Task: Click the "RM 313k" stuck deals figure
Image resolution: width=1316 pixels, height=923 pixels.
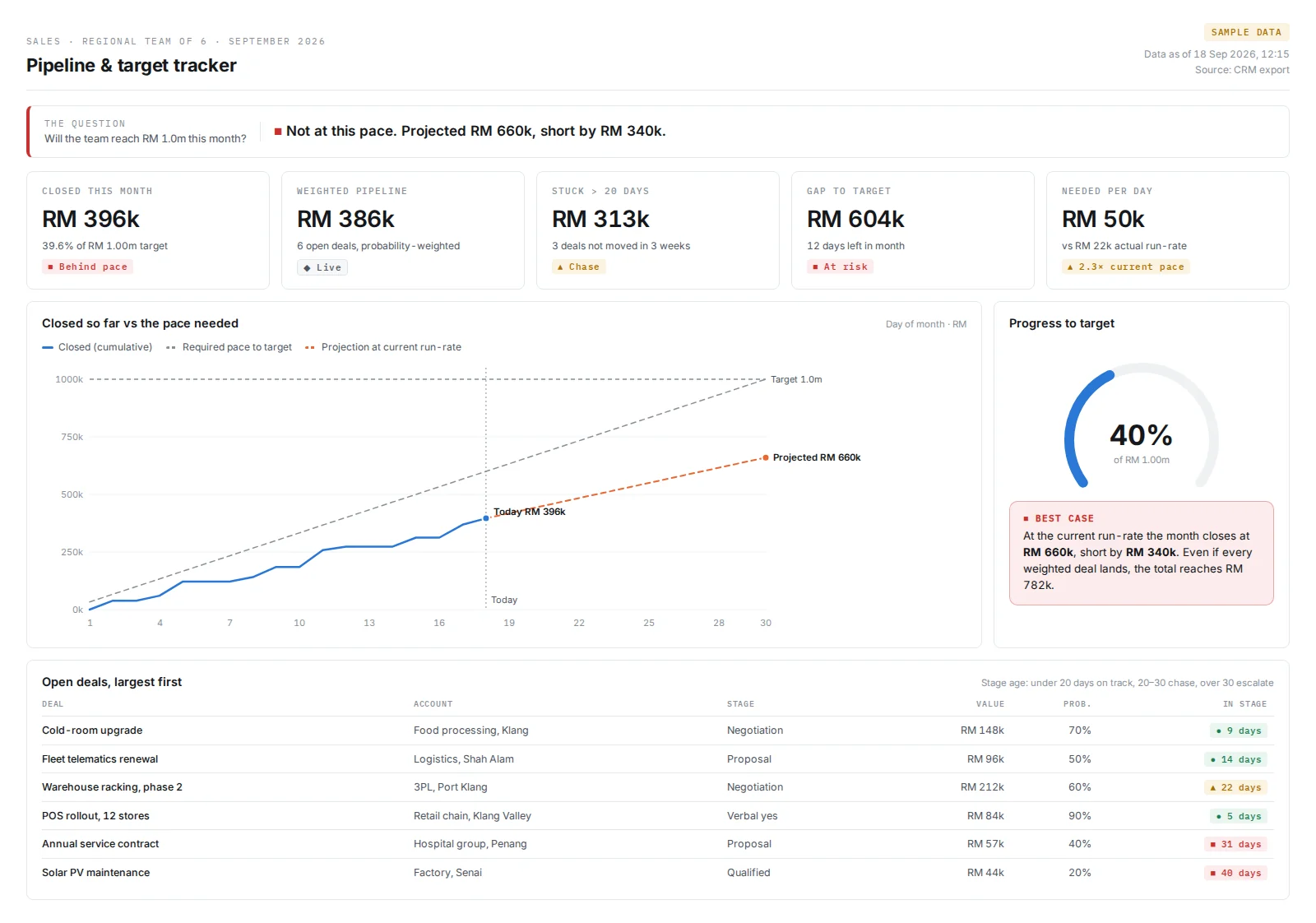Action: [x=601, y=219]
